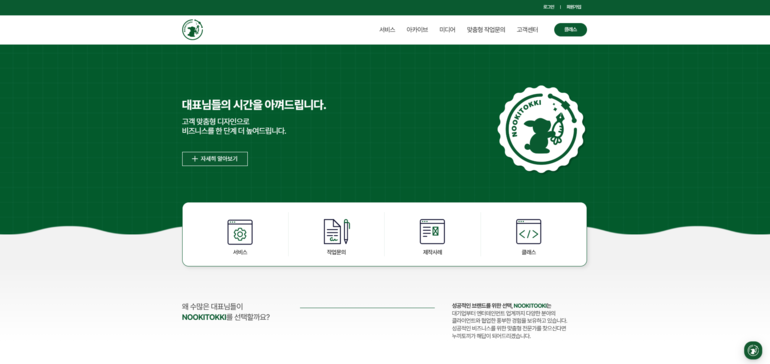
Task: Click the plus icon in 자세히 알아보기
Action: click(194, 159)
